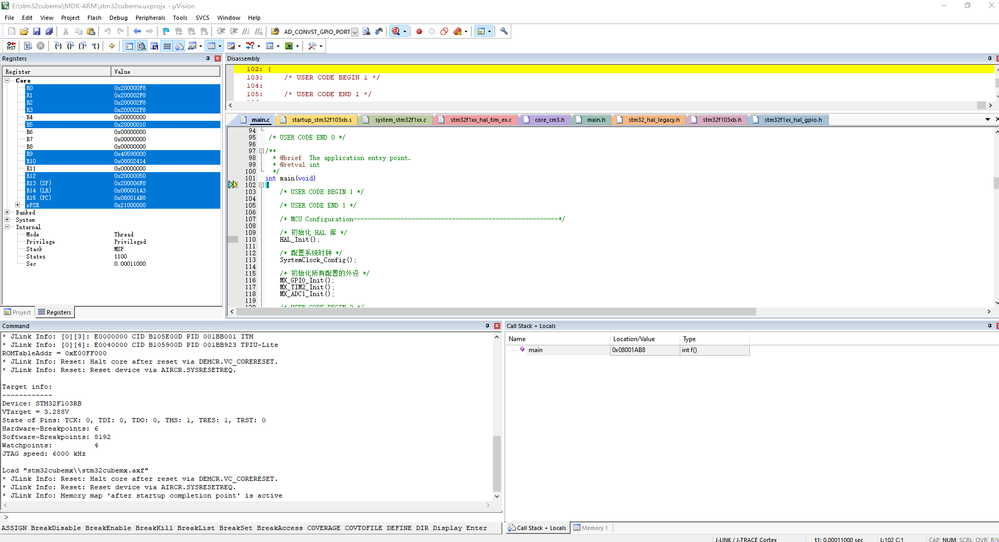The image size is (999, 542).
Task: Toggle auto-hide pin on the Registers panel
Action: [208, 59]
